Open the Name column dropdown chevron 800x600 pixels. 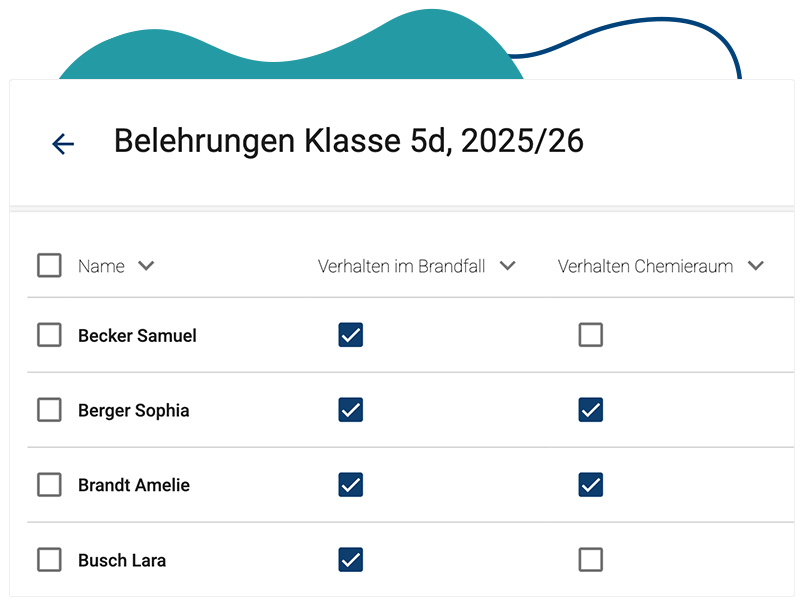point(146,266)
